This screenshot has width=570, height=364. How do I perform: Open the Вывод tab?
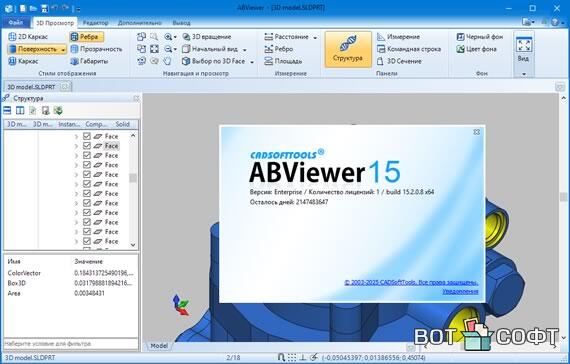[x=181, y=23]
